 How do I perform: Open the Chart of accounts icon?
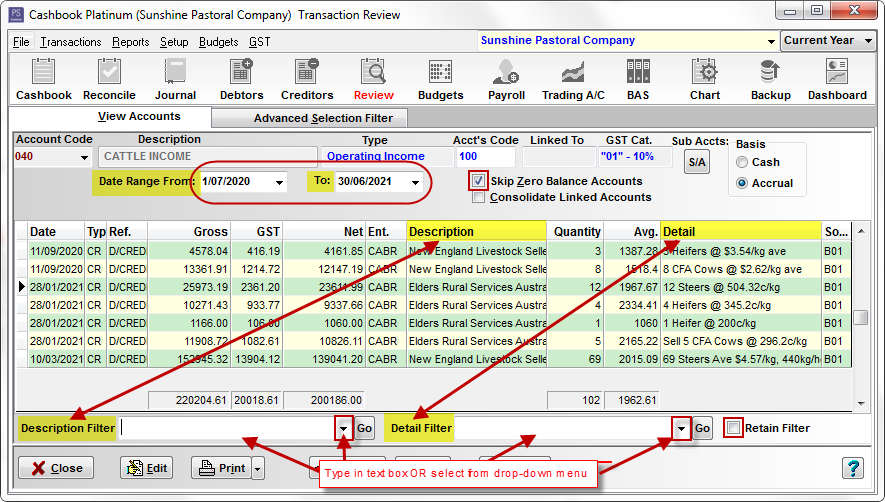(x=704, y=80)
